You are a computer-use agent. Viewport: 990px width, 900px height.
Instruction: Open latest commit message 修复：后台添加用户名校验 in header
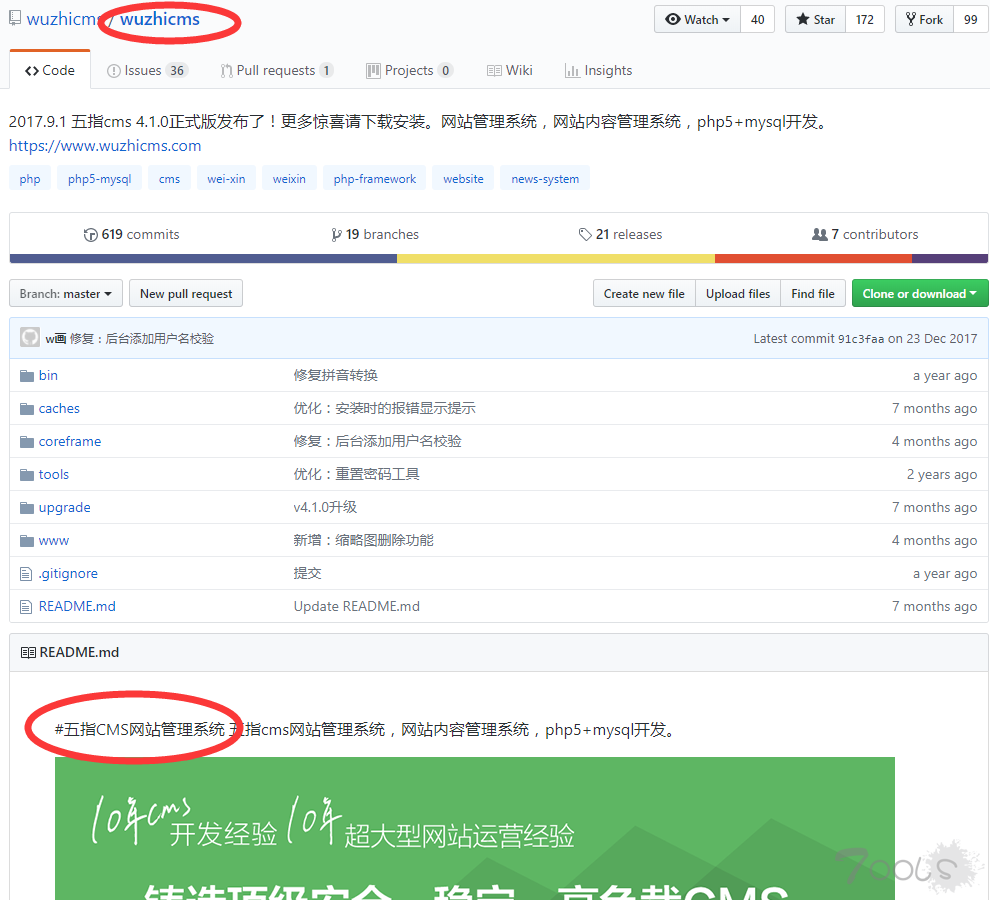(141, 339)
